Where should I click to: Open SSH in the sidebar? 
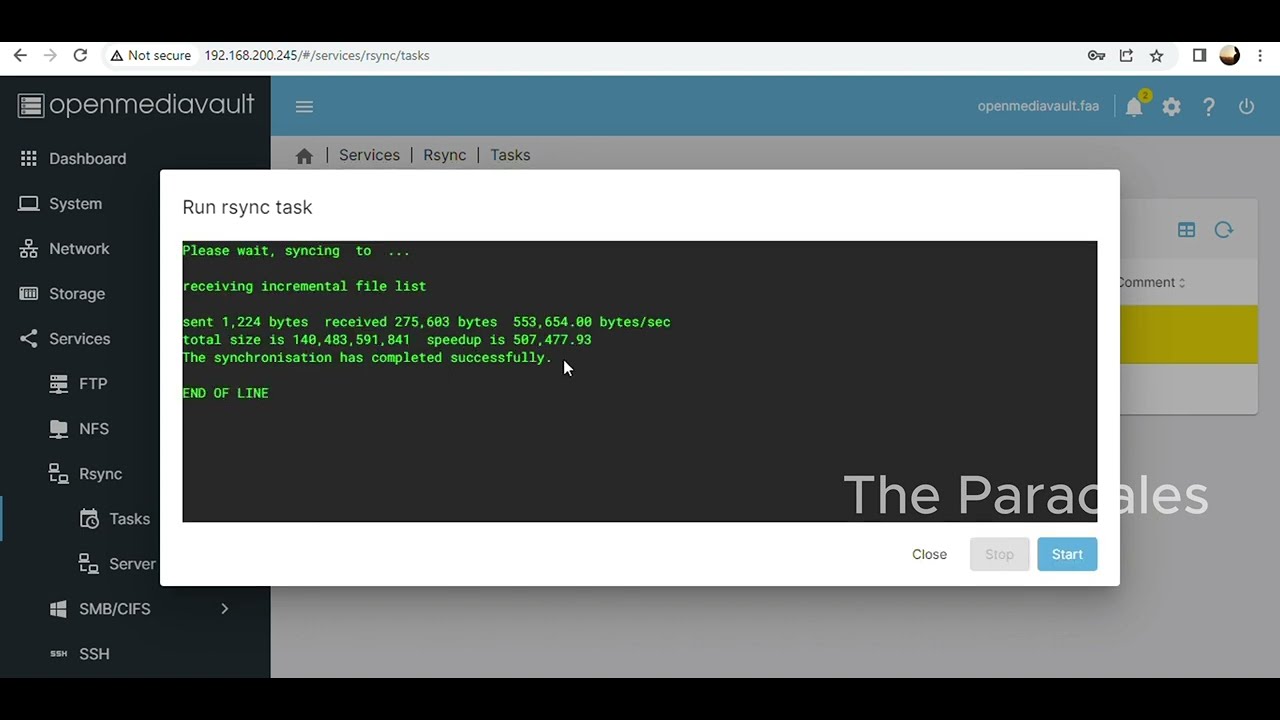pos(135,654)
